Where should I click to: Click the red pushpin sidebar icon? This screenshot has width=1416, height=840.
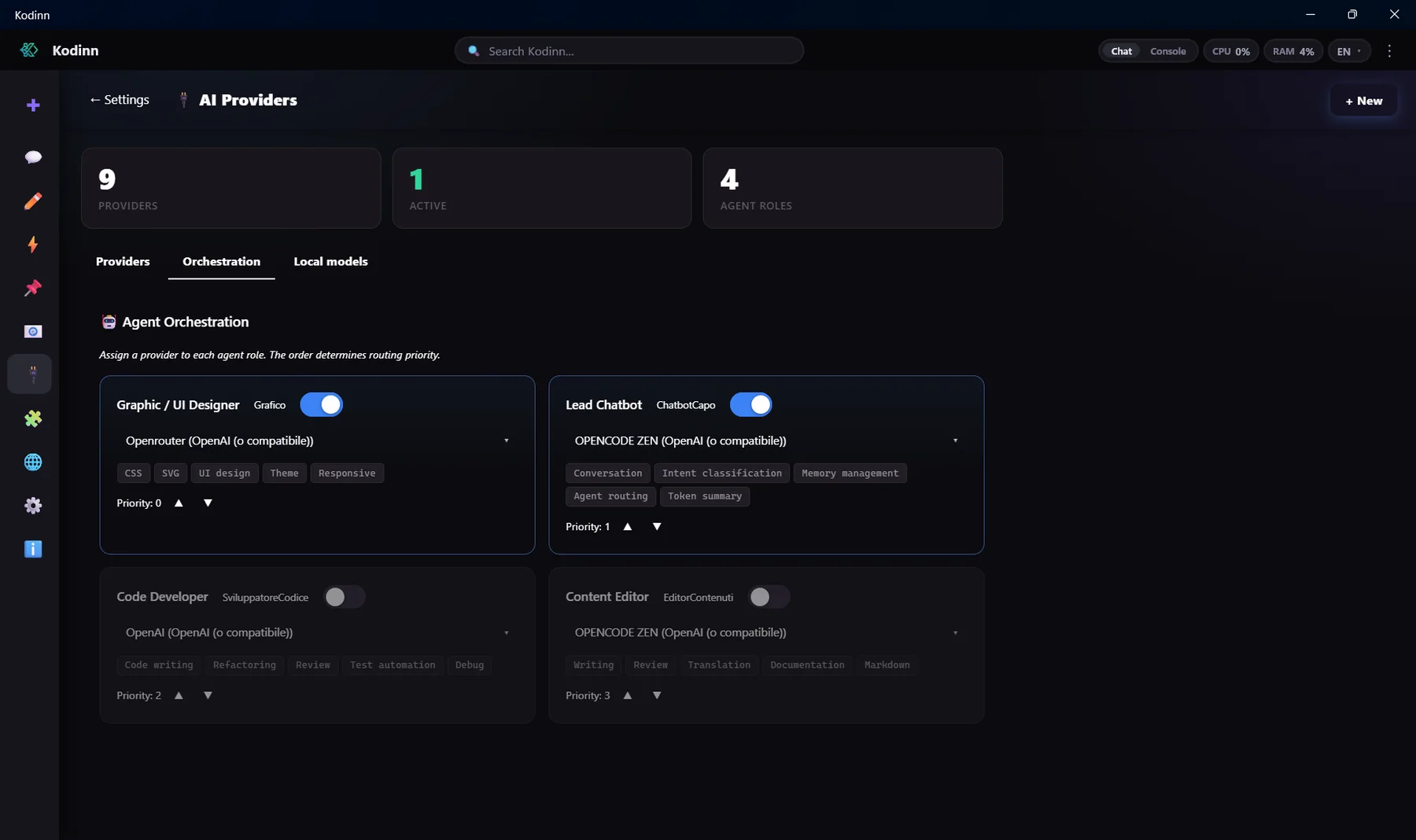(33, 288)
